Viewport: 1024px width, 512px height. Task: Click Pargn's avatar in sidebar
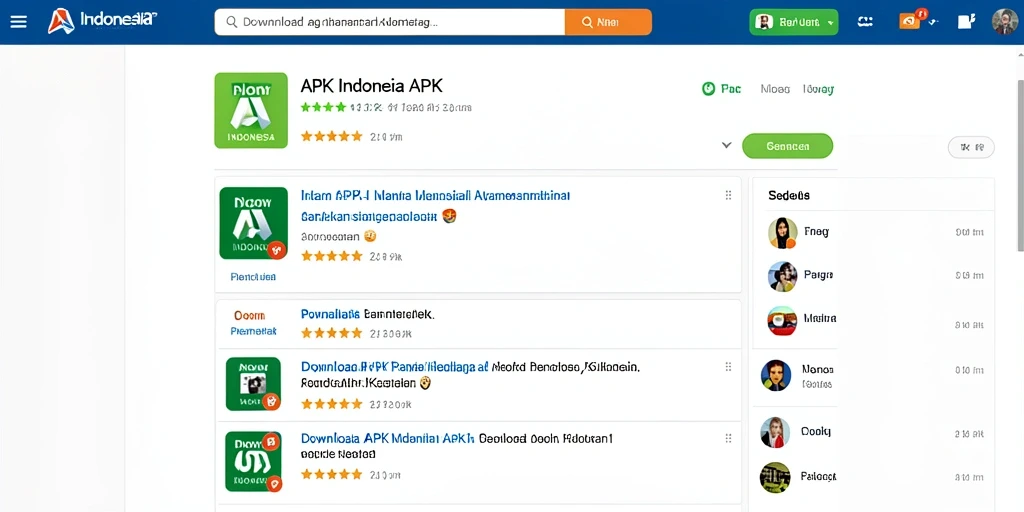(782, 276)
